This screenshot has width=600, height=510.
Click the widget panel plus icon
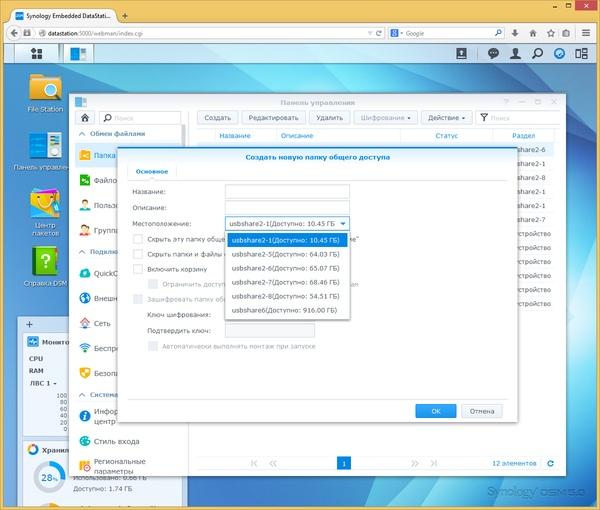[29, 324]
